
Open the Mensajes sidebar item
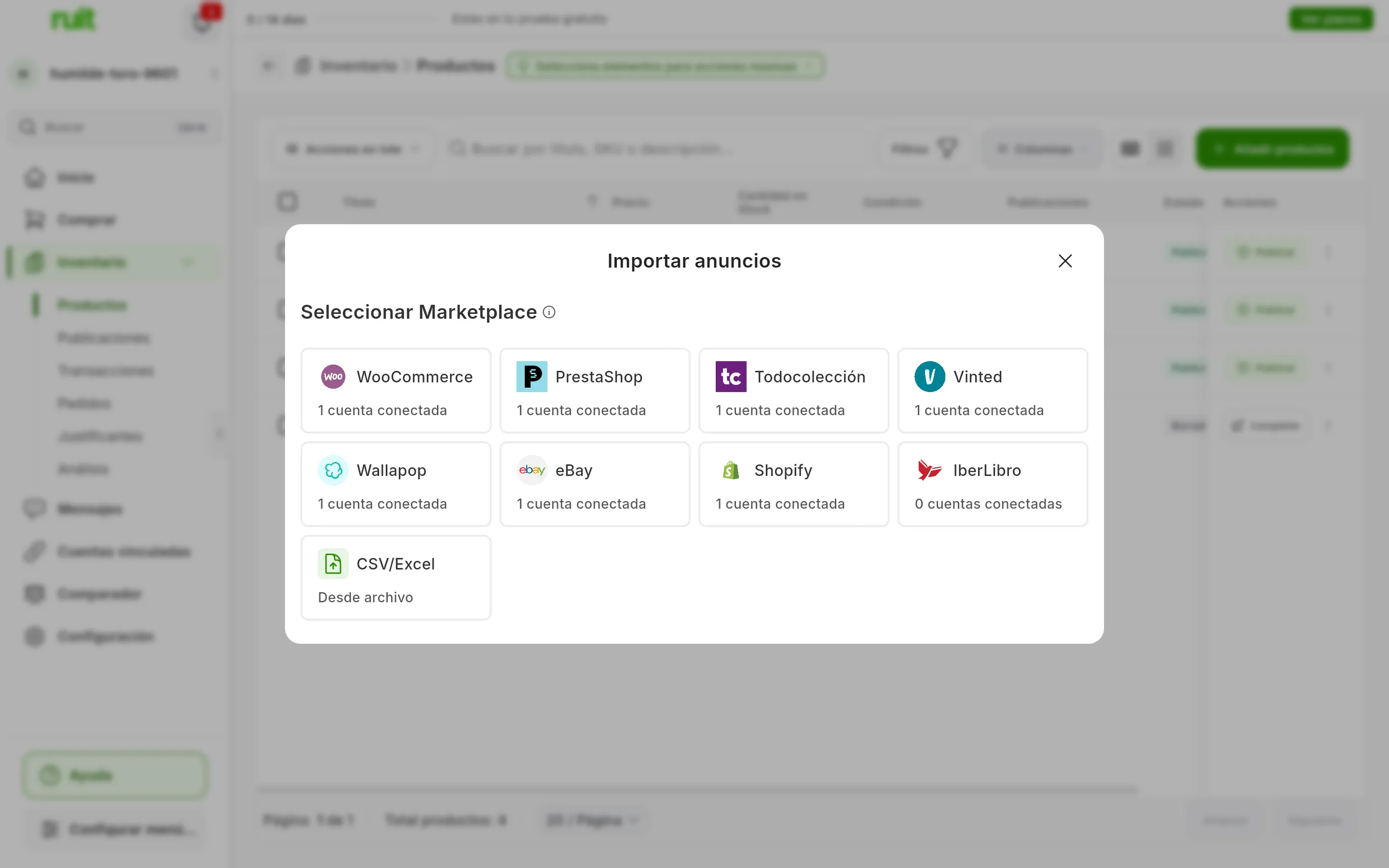pos(90,509)
